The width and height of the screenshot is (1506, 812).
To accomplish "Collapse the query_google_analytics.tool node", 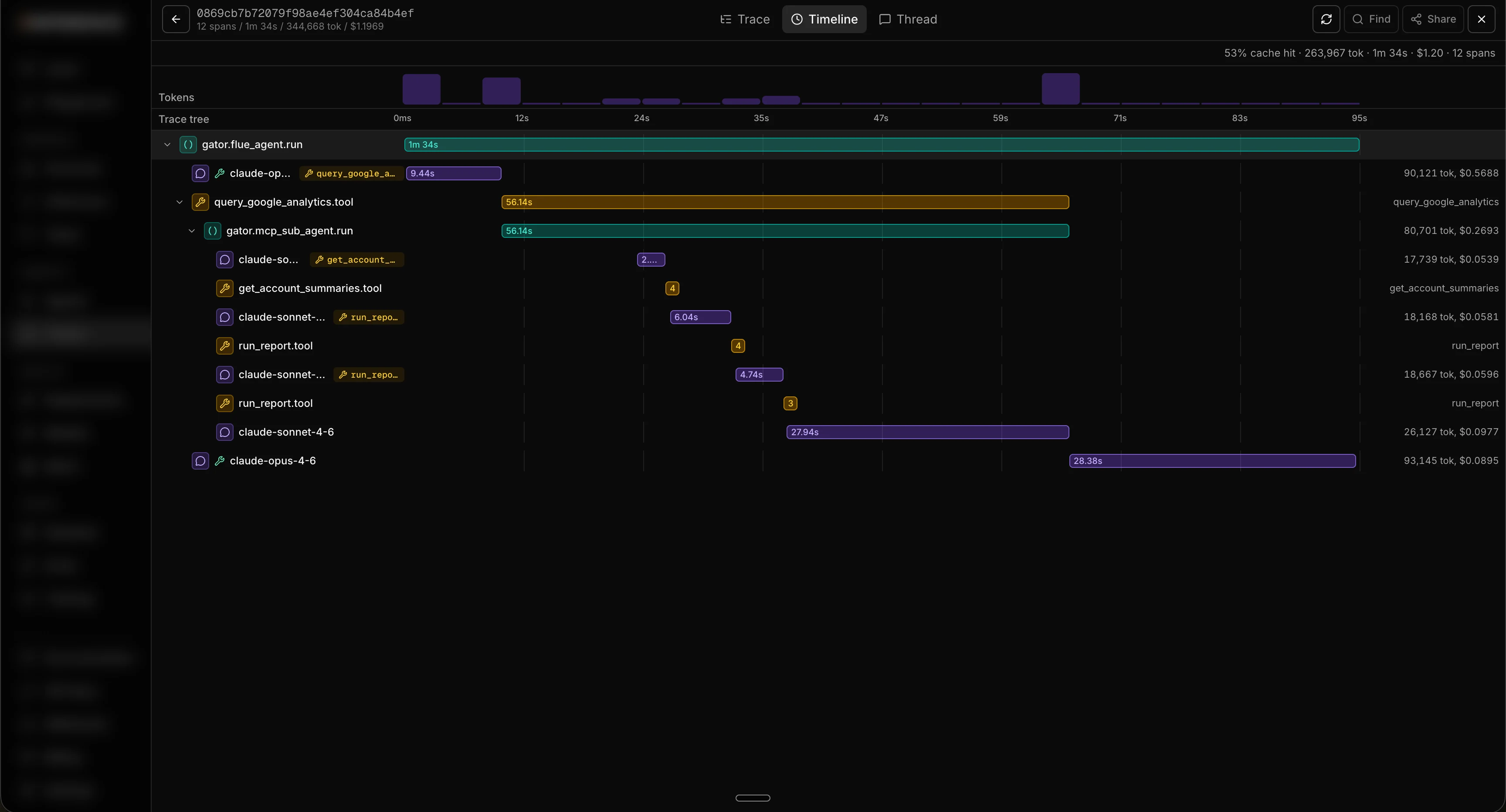I will [x=180, y=202].
